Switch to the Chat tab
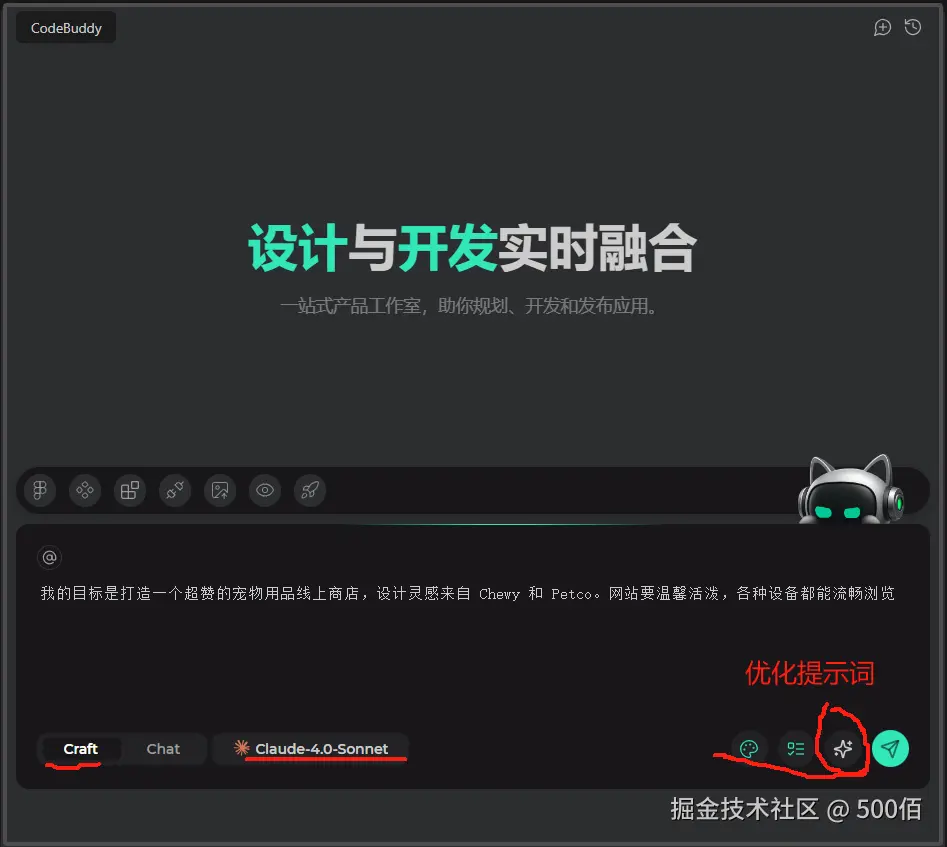947x847 pixels. tap(163, 748)
